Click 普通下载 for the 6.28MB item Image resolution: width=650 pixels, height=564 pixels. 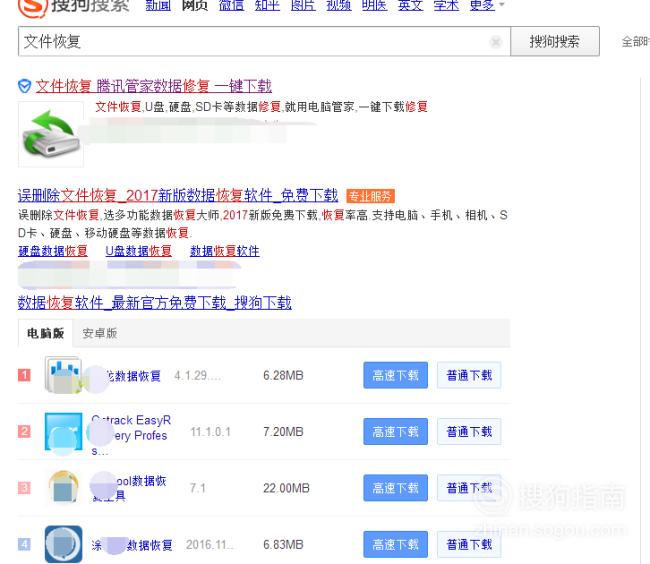[469, 375]
